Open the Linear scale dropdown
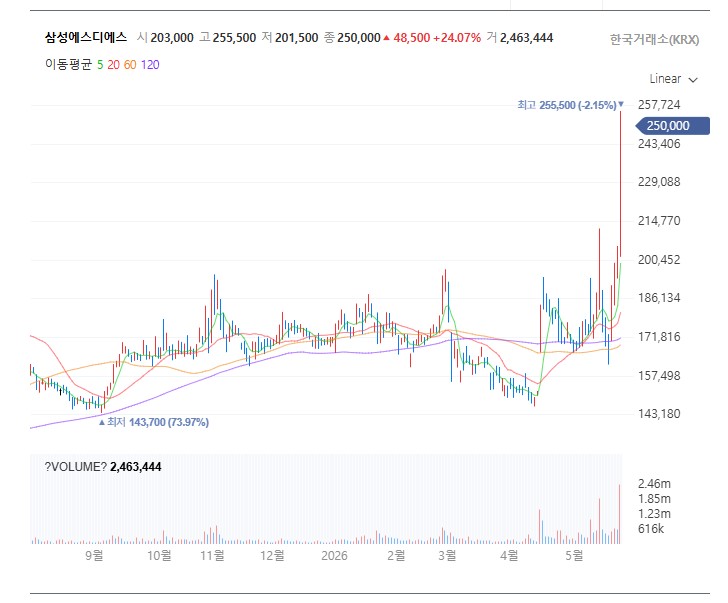728x603 pixels. click(673, 79)
